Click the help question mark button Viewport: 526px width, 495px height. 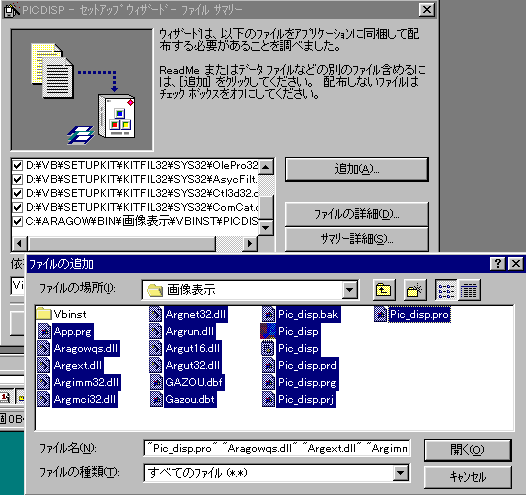pyautogui.click(x=498, y=264)
